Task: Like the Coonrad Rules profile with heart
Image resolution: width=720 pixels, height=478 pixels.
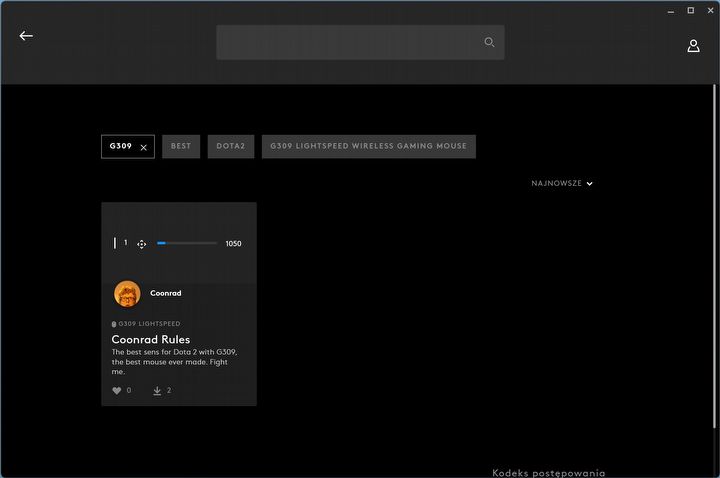Action: click(x=116, y=390)
